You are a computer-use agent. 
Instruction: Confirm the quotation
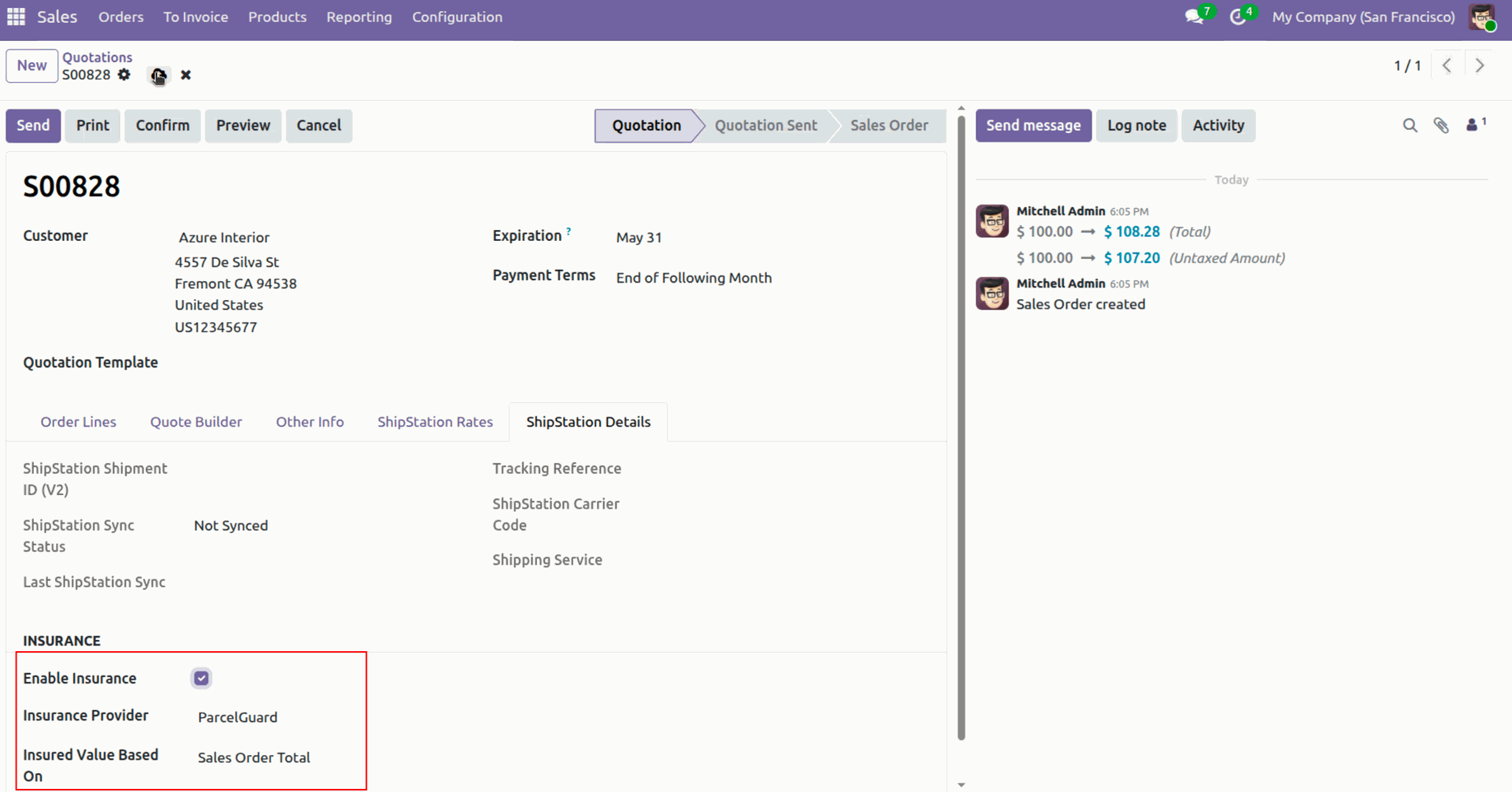162,126
